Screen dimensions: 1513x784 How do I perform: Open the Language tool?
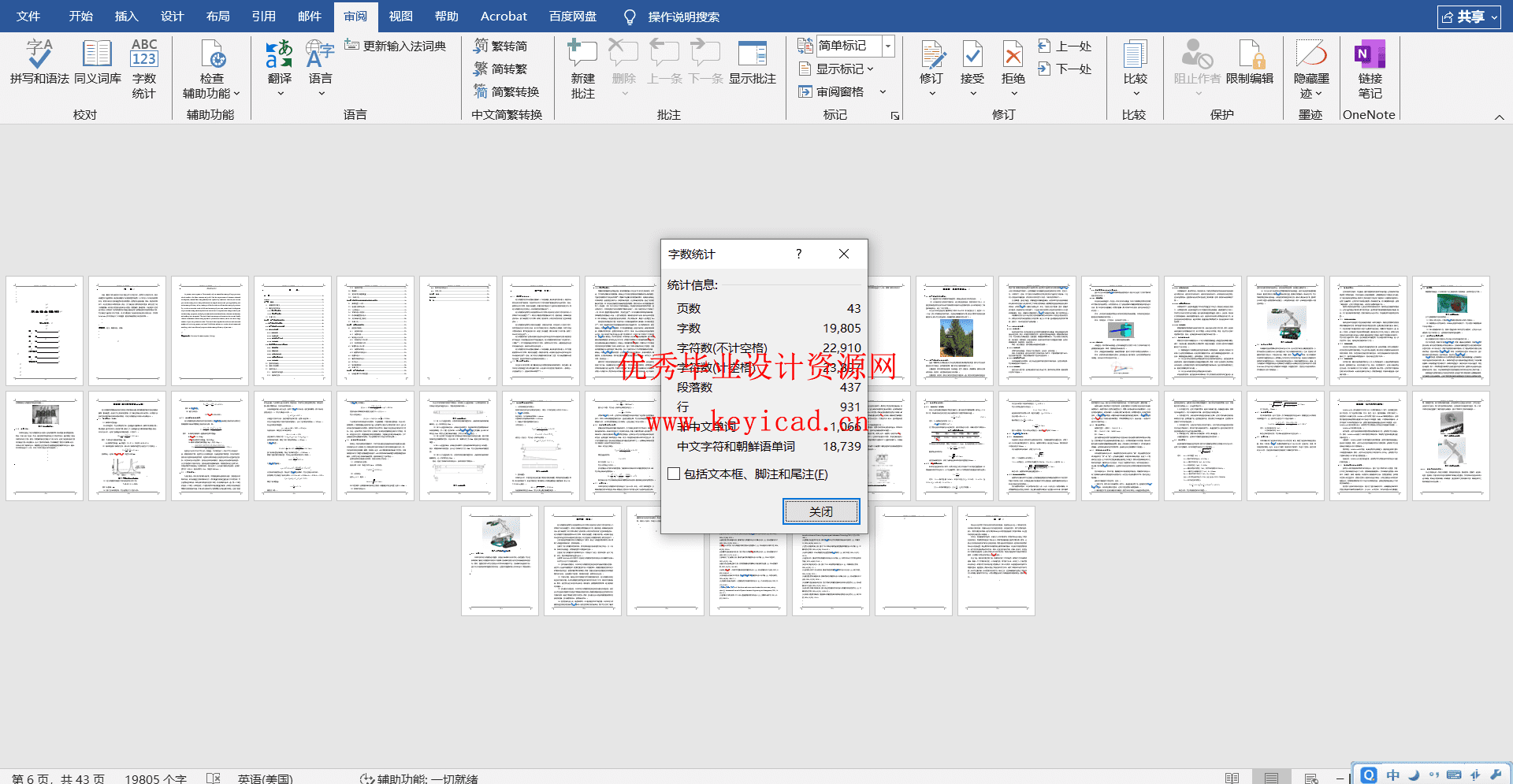coord(321,62)
